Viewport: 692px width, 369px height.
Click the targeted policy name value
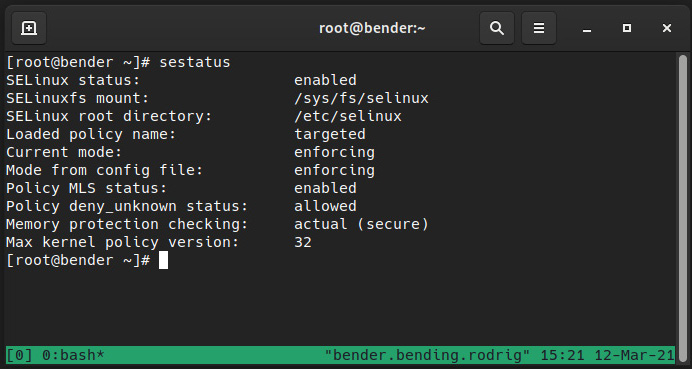click(x=330, y=134)
